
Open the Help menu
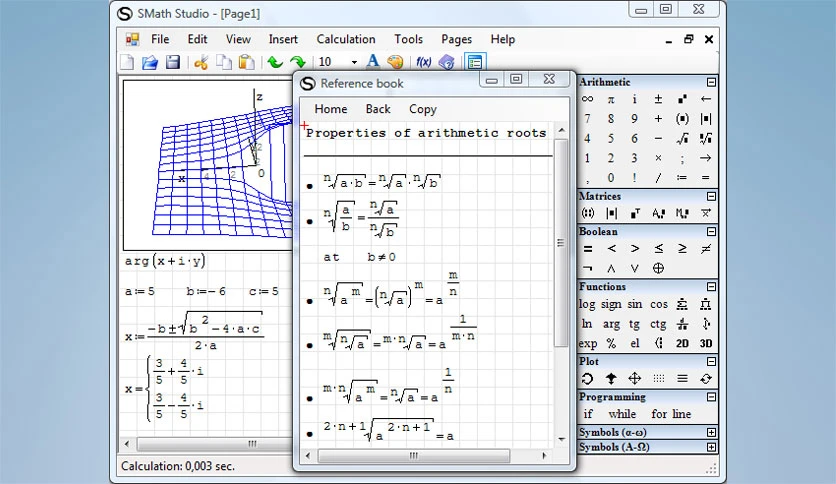click(x=503, y=39)
